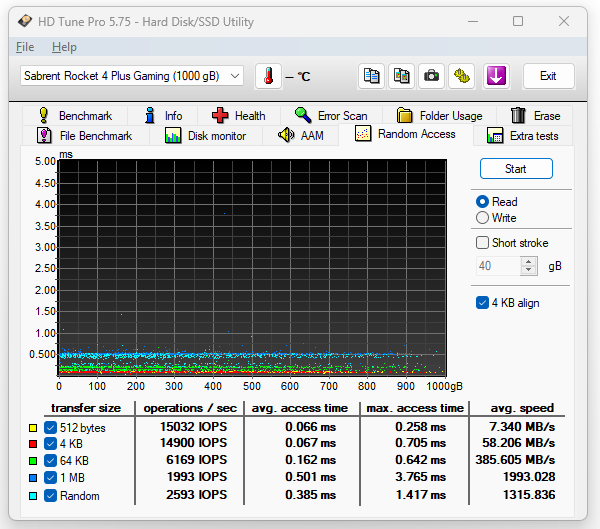Minimize the HD Tune Pro window
600x529 pixels.
pyautogui.click(x=473, y=21)
